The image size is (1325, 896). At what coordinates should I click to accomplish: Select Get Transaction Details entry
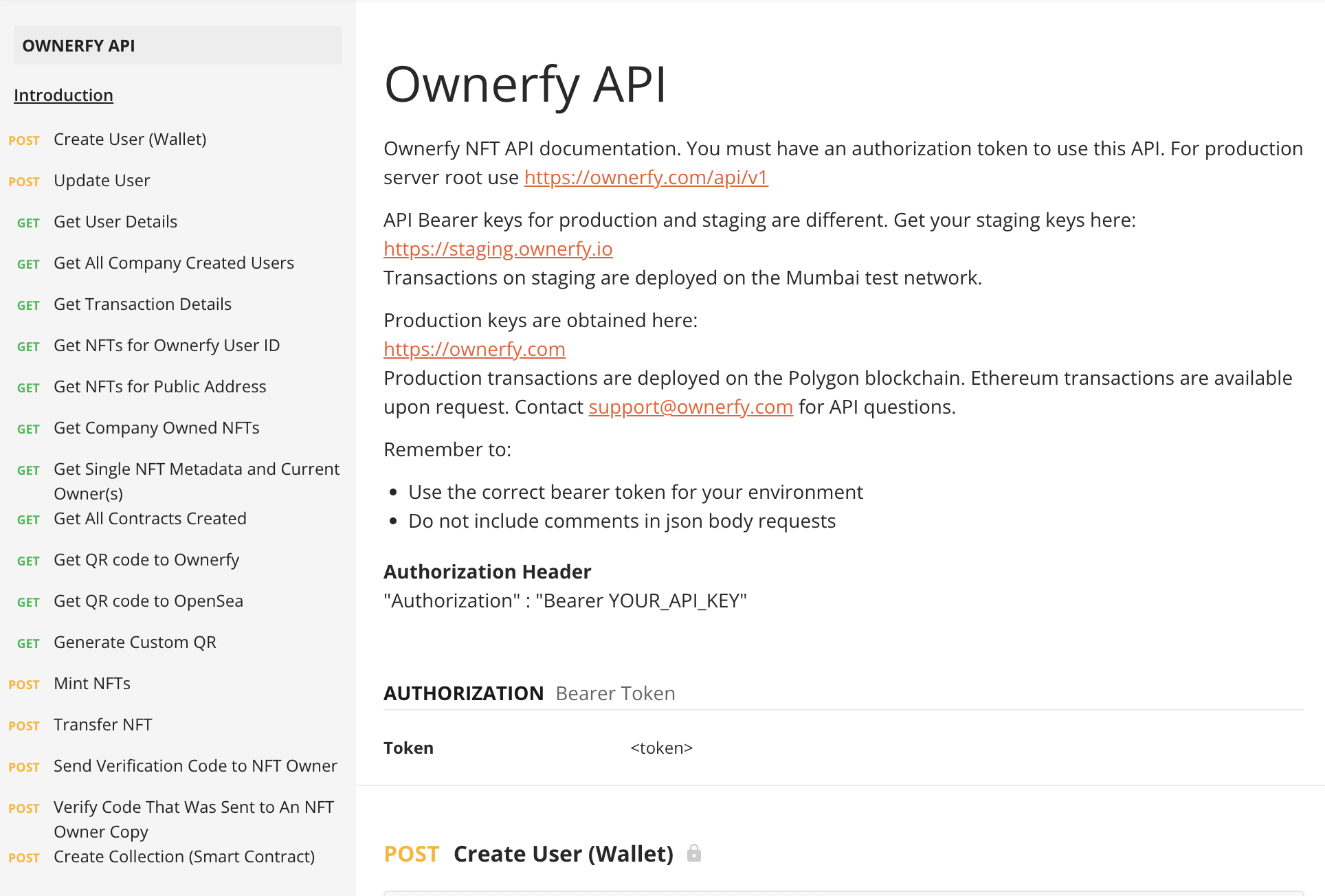click(142, 304)
